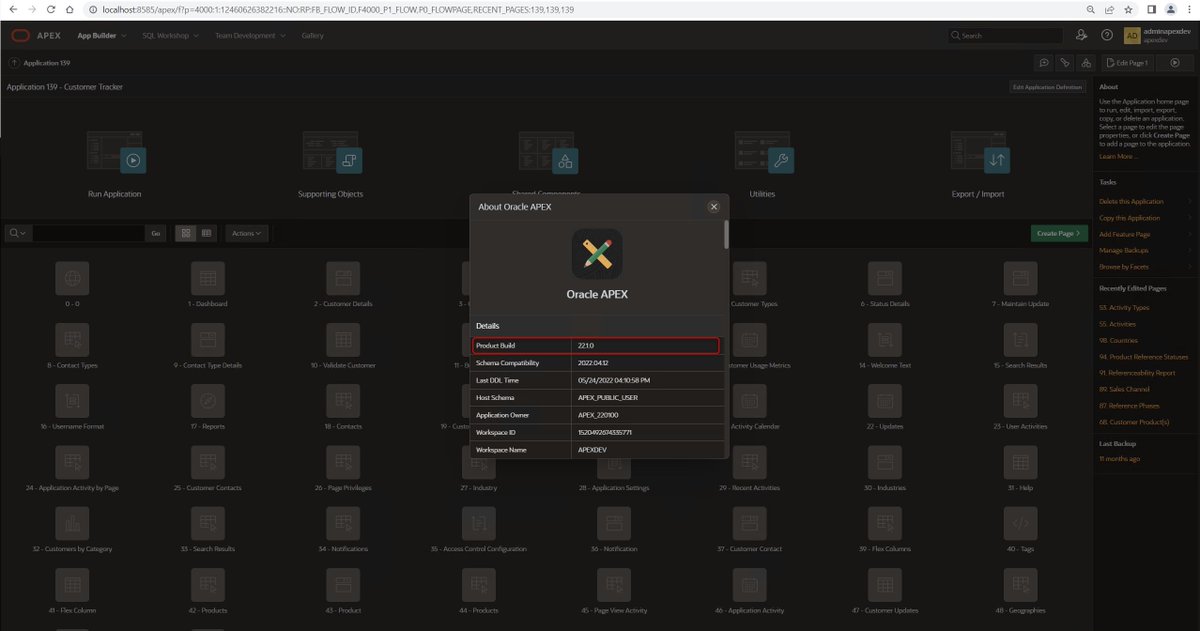The image size is (1200, 631).
Task: Open the 16 - Username Format page icon
Action: click(x=72, y=400)
